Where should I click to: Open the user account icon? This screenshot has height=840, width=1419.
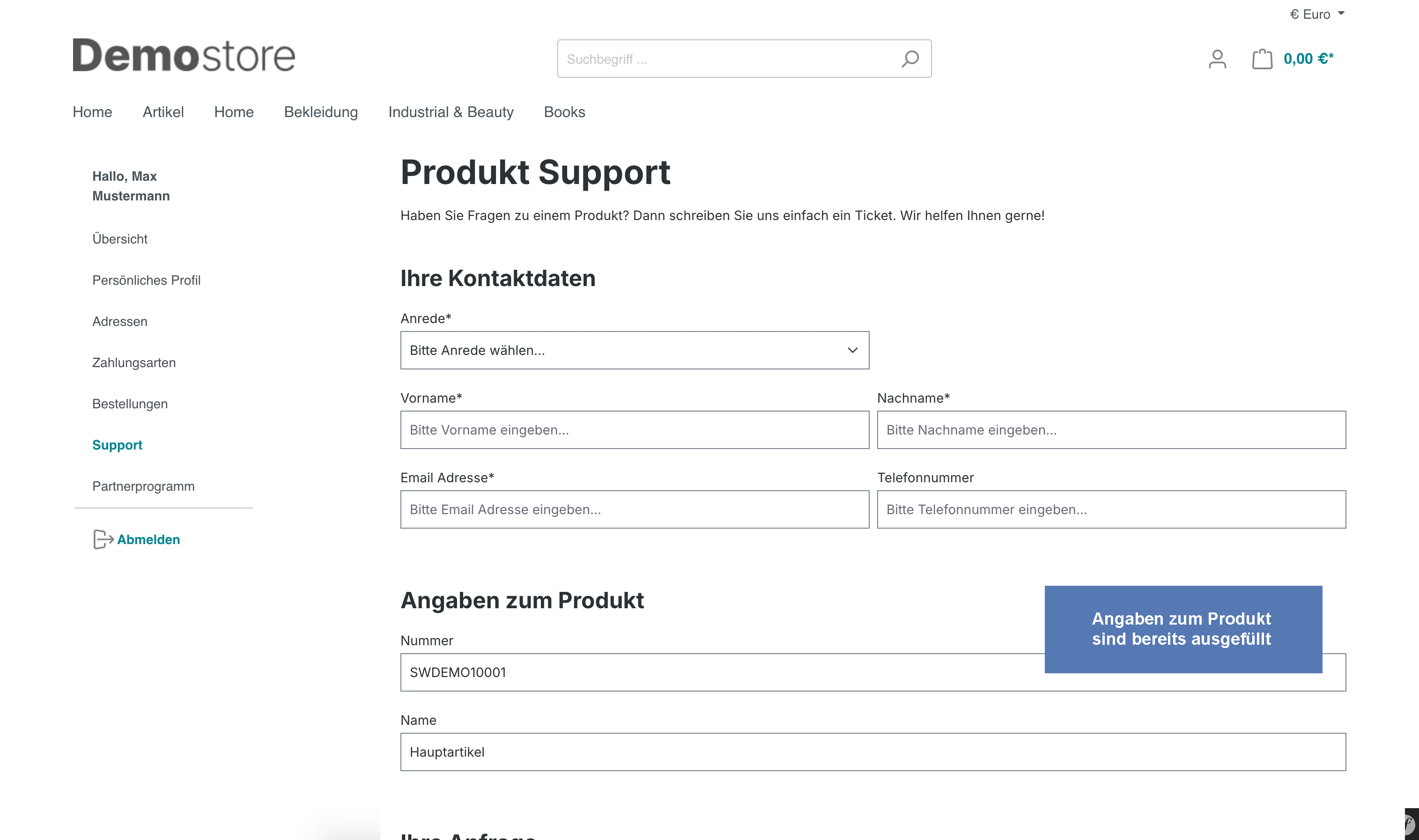[1217, 59]
